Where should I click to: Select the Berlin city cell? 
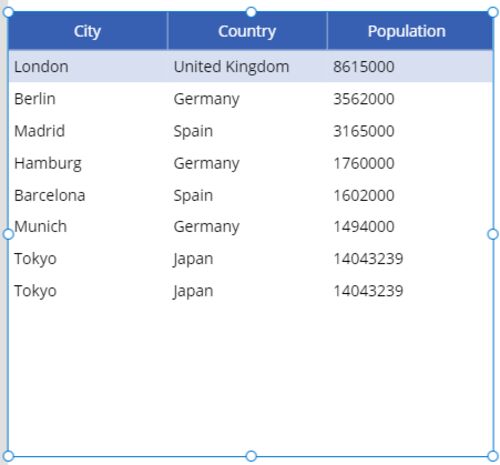pyautogui.click(x=35, y=99)
